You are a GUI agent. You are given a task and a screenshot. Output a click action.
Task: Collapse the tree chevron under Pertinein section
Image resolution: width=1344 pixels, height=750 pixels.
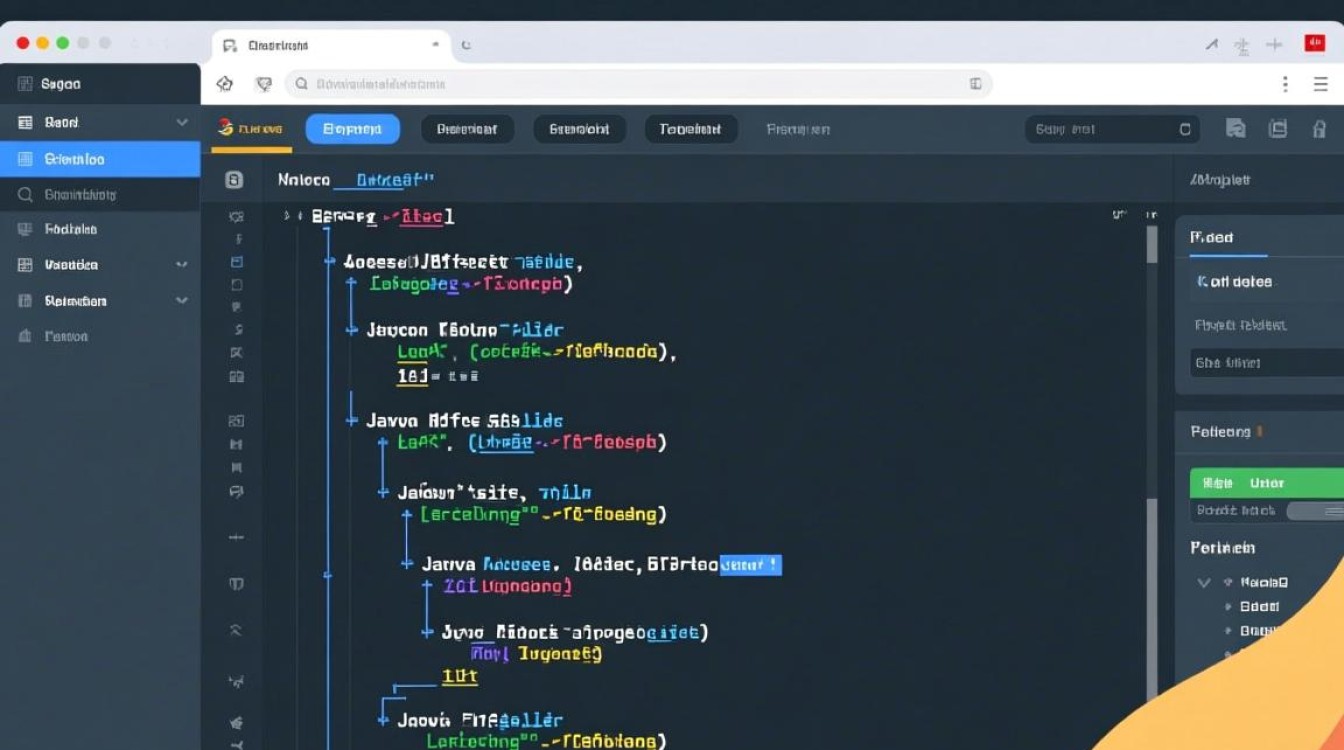[1204, 582]
